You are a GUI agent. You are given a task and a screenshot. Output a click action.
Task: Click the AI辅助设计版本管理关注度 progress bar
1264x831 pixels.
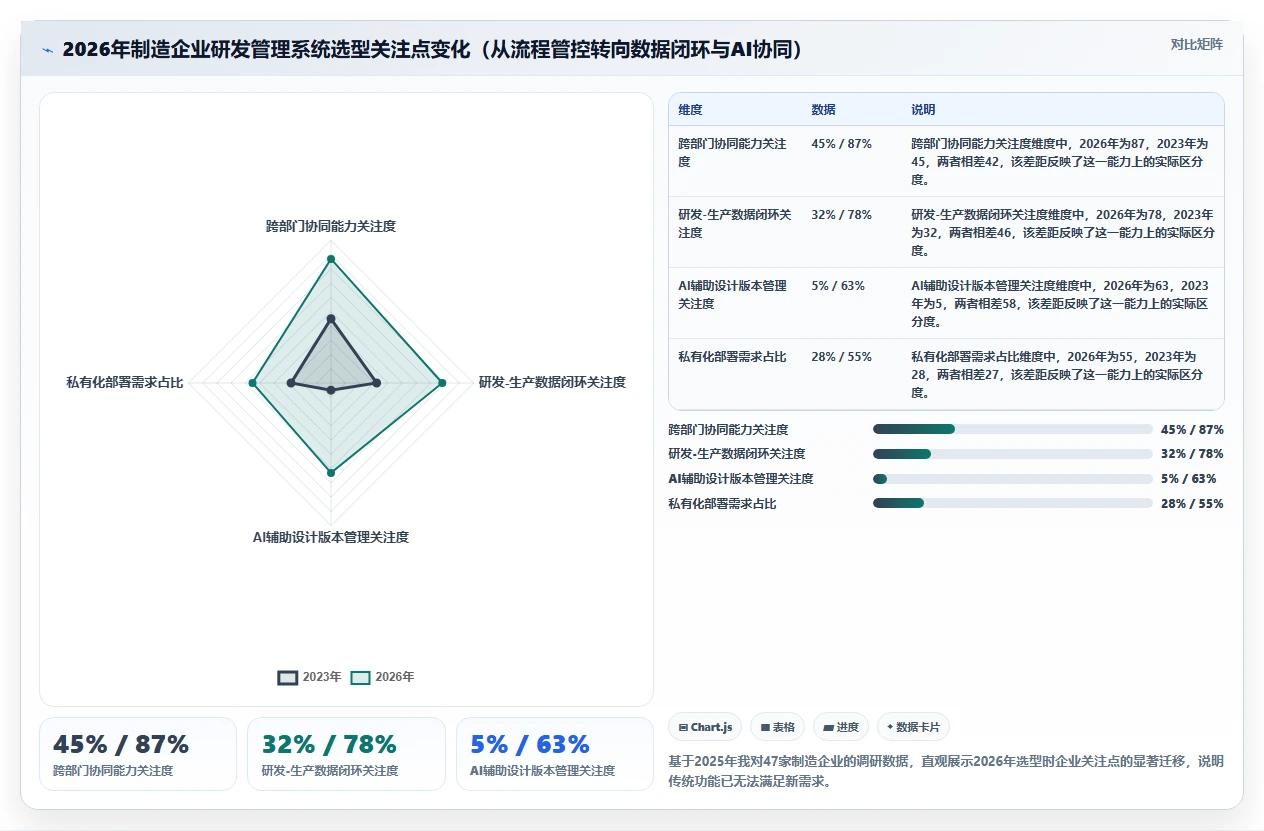tap(1013, 479)
